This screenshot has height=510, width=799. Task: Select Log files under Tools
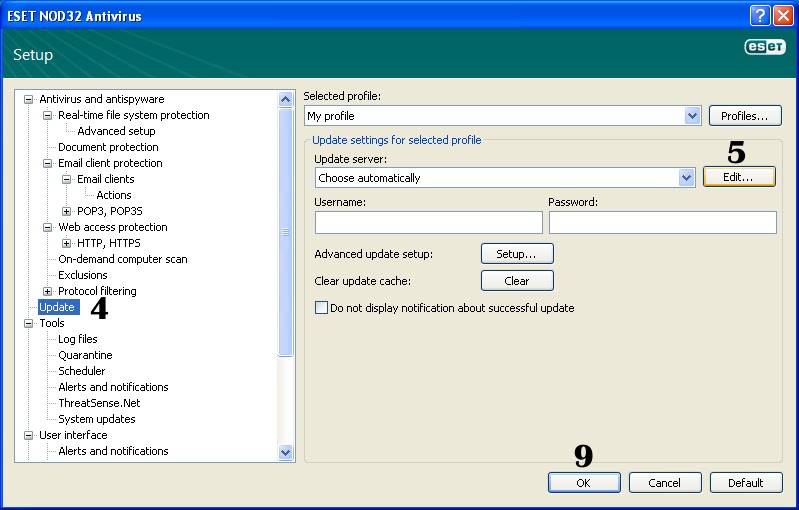[77, 339]
